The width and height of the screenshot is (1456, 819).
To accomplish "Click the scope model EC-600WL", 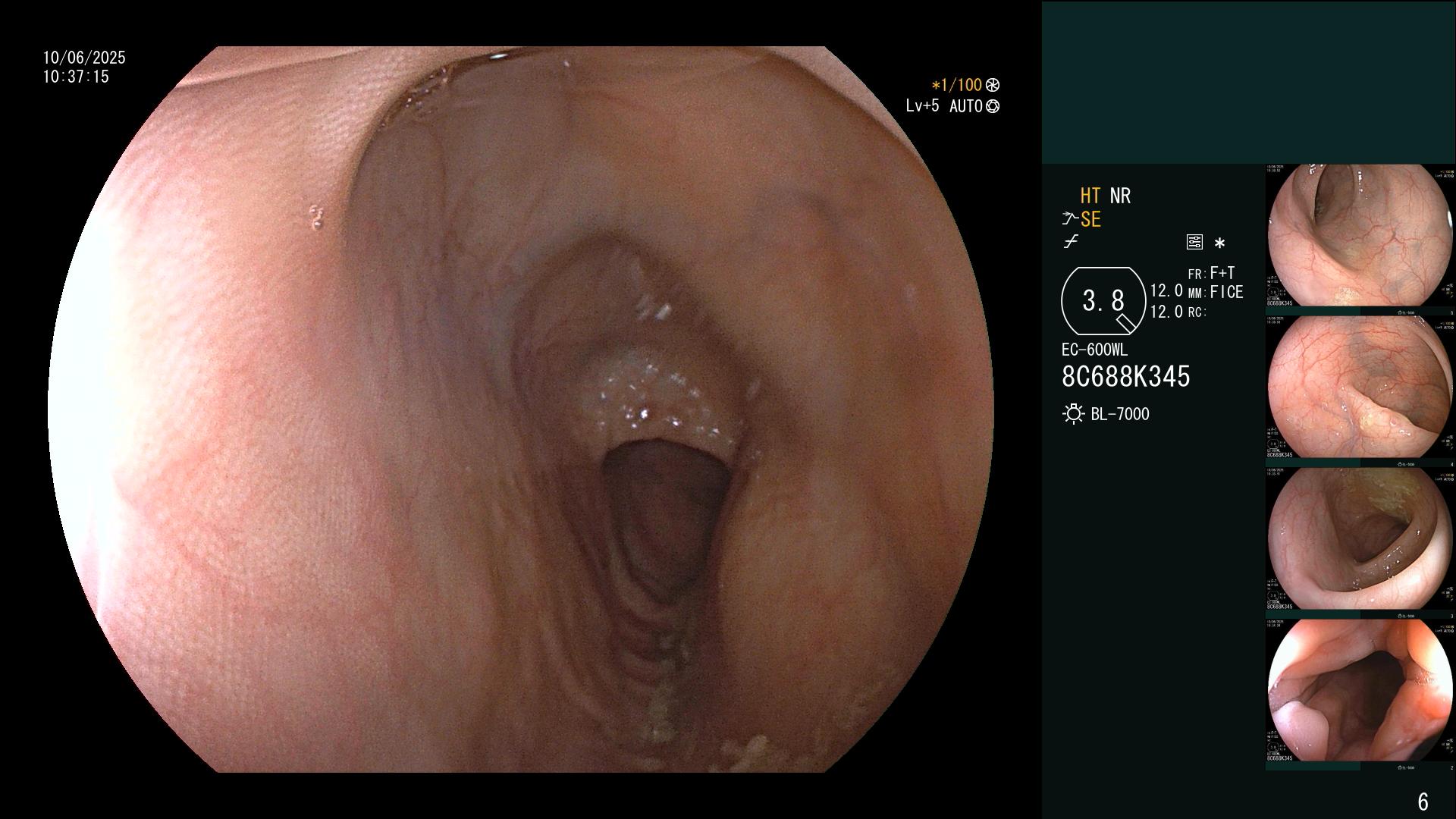I will click(x=1094, y=350).
